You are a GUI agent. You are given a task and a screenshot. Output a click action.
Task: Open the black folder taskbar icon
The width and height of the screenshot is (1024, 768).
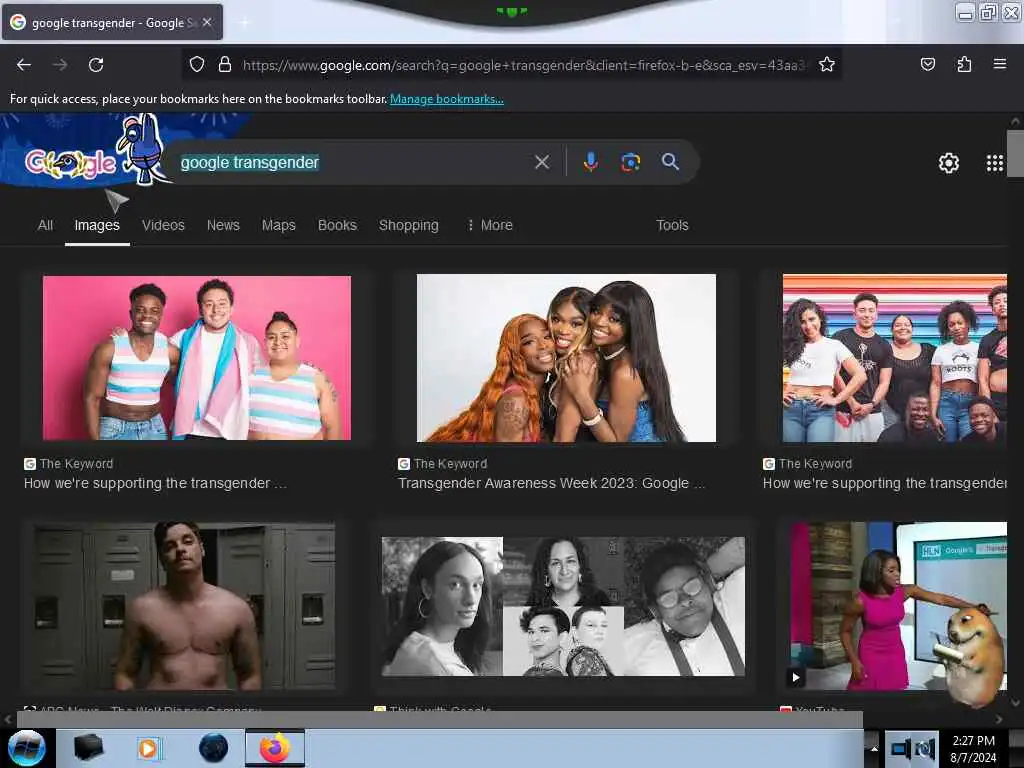(88, 748)
